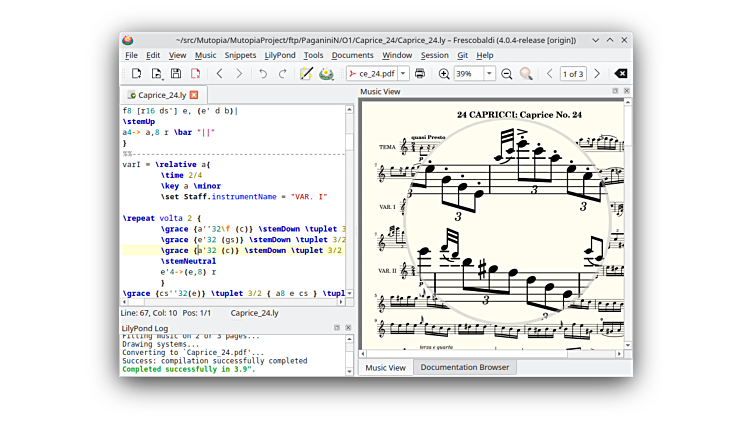This screenshot has width=752, height=423.
Task: Click the Zoom In magnifier
Action: 444,74
